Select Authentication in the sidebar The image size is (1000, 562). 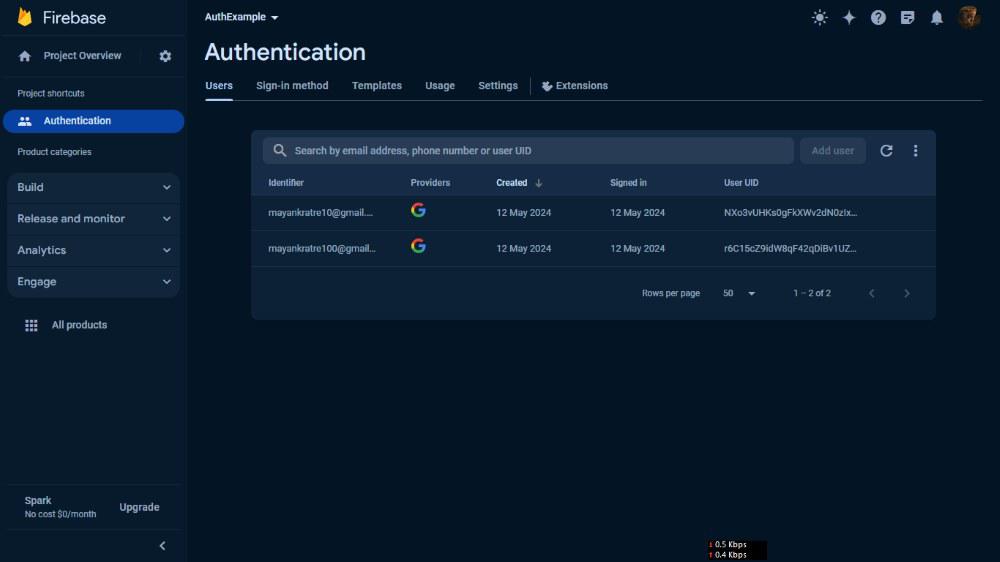(x=94, y=121)
